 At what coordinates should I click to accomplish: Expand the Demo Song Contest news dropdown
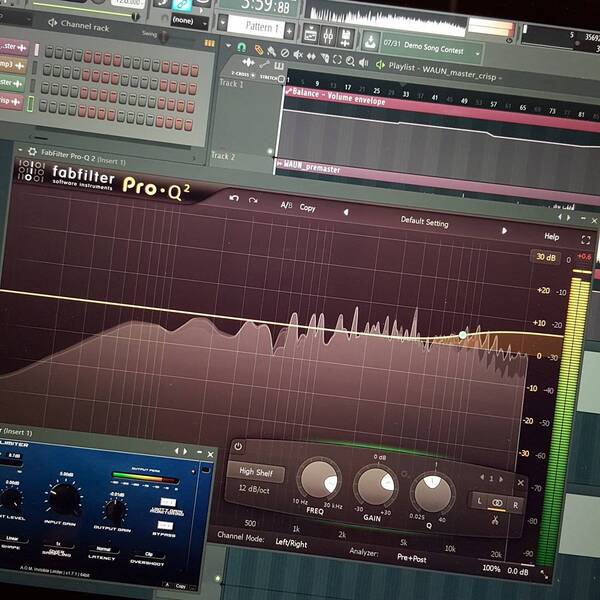click(477, 54)
